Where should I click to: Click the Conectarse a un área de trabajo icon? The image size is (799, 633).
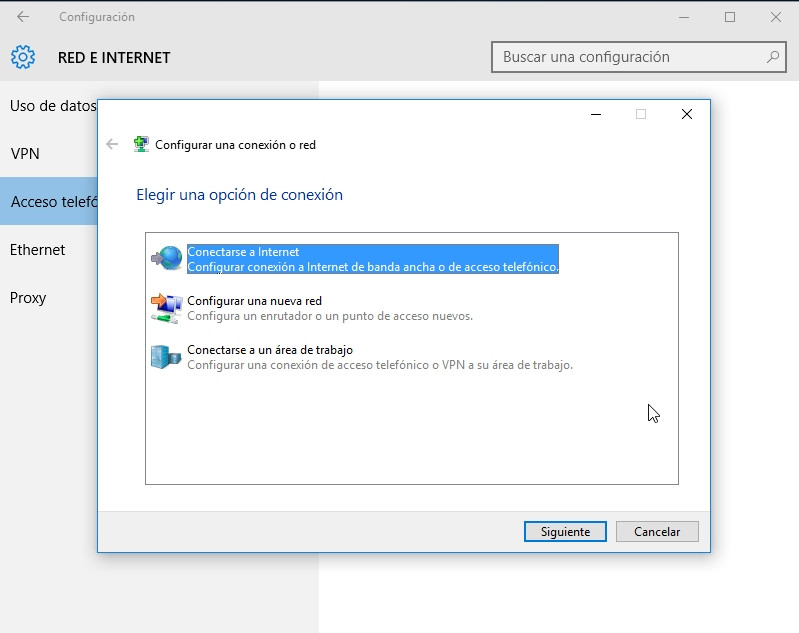tap(166, 356)
